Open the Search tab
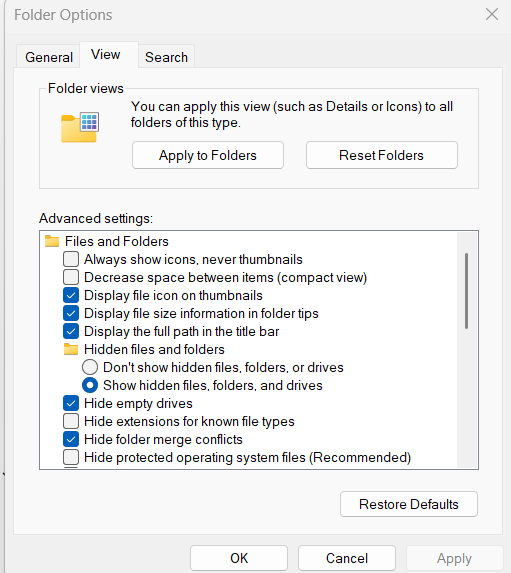 (166, 57)
